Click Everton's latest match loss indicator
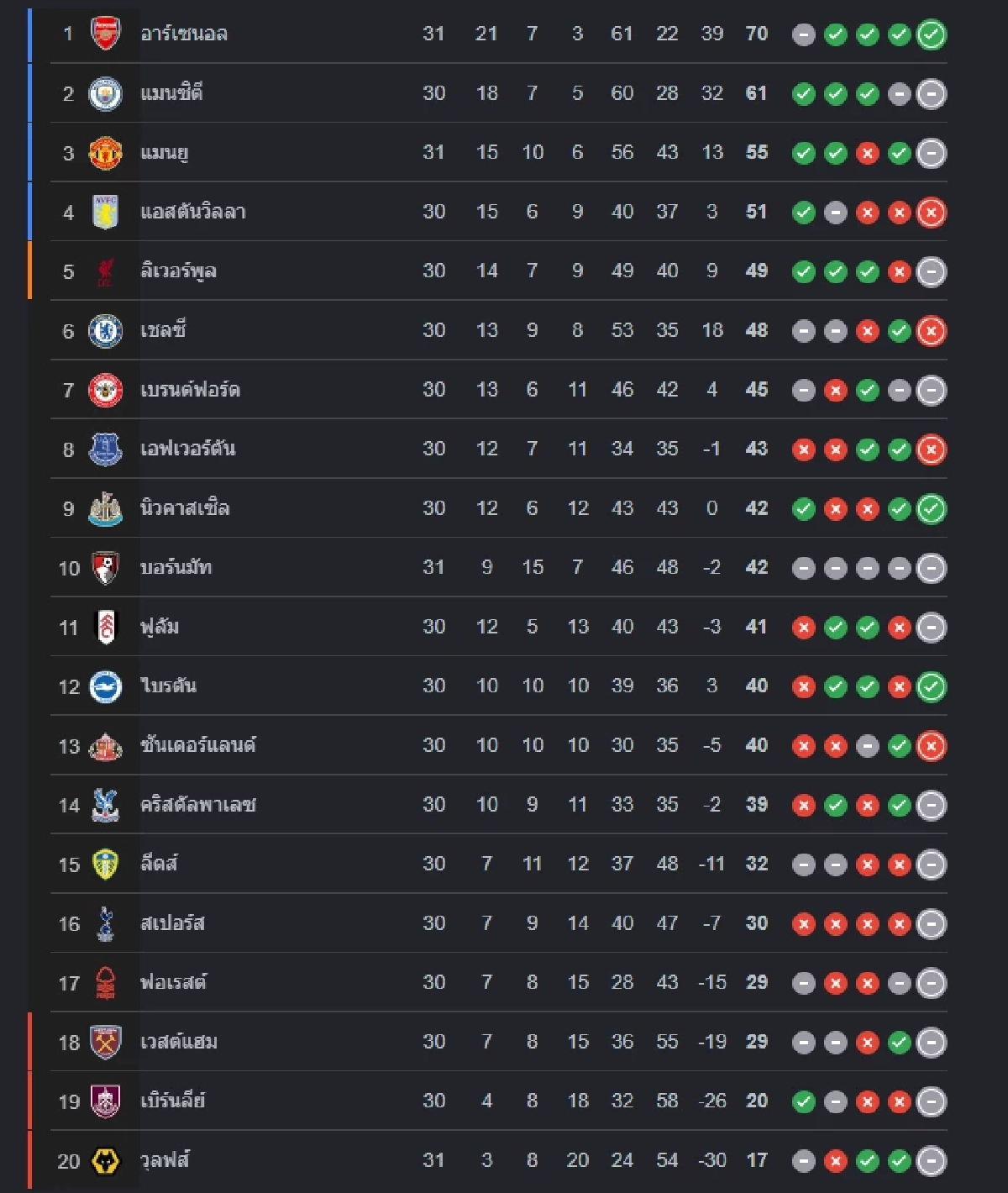This screenshot has height=1193, width=1008. pyautogui.click(x=931, y=449)
